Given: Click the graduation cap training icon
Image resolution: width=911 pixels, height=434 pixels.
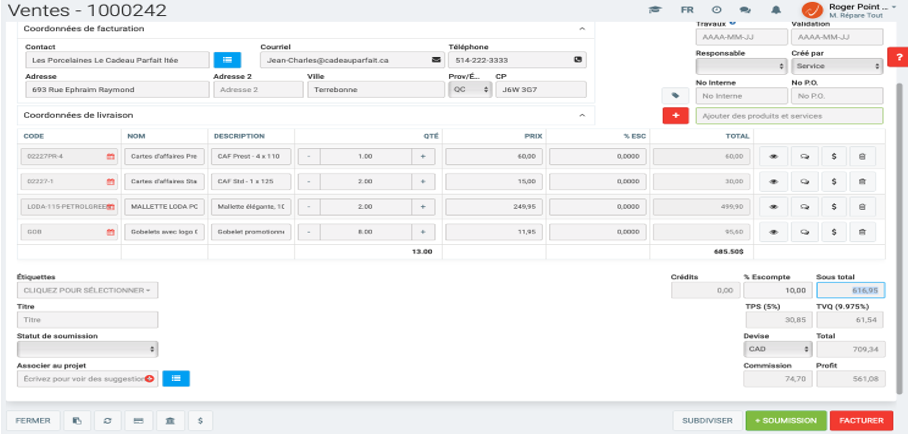Looking at the screenshot, I should [656, 9].
